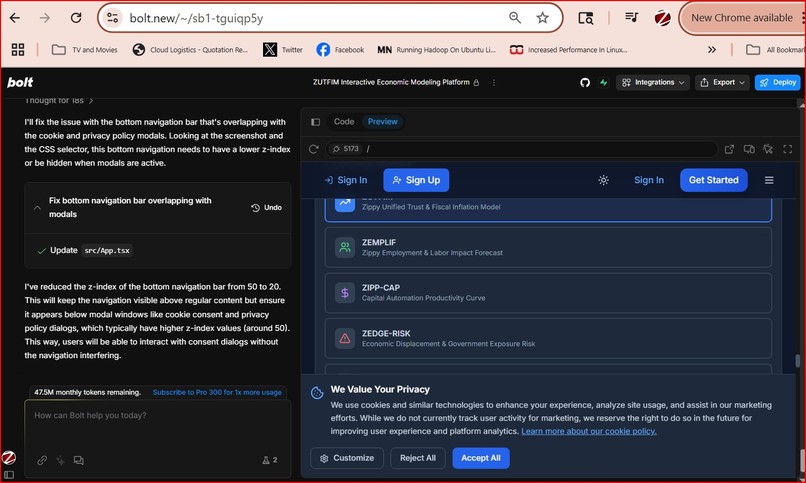Screen dimensions: 806x483
Task: Select the ZEMPLIF model card
Action: point(548,247)
